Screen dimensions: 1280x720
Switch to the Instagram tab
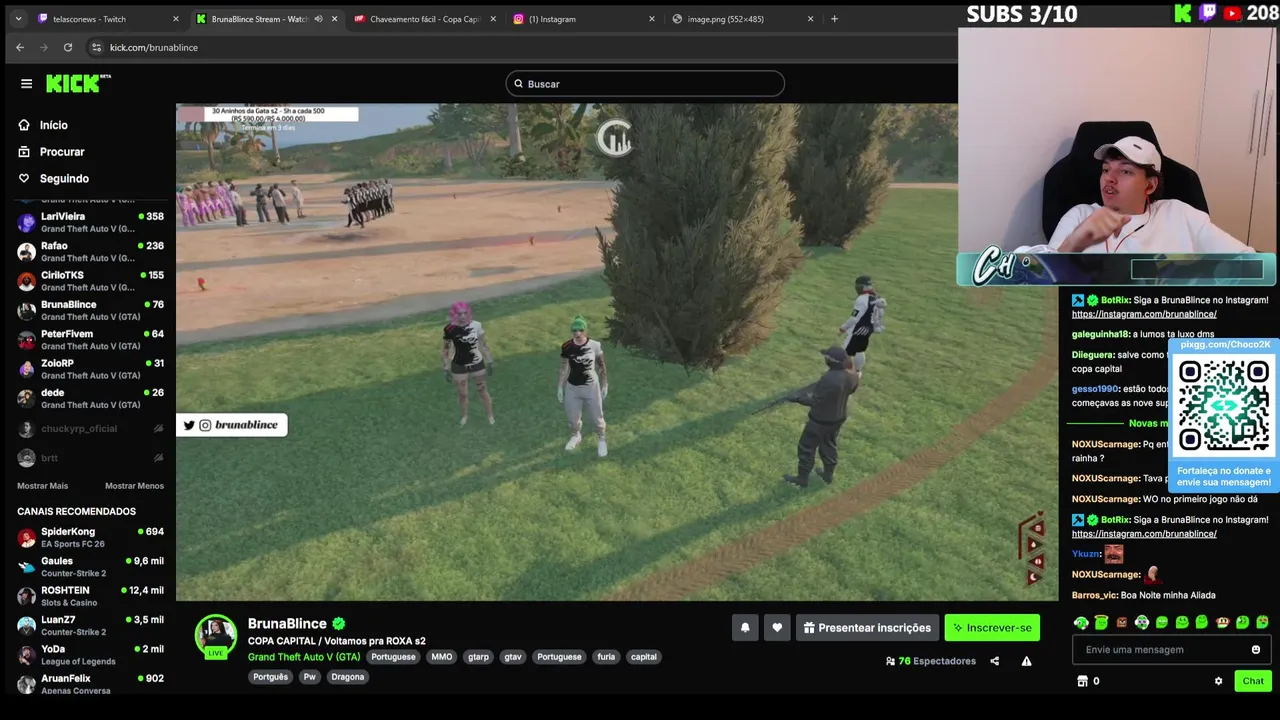tap(583, 18)
